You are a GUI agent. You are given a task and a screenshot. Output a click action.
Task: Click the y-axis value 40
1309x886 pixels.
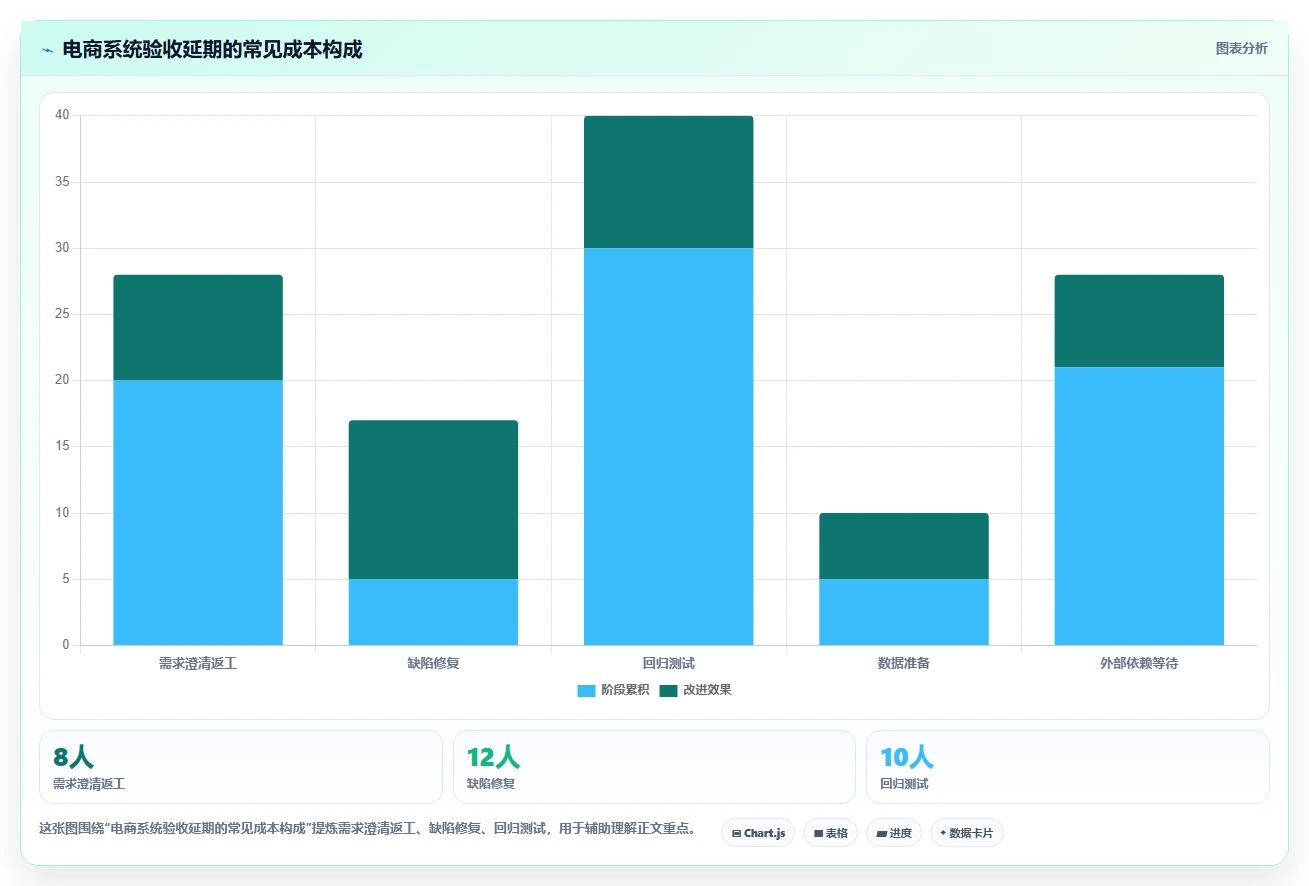point(62,115)
